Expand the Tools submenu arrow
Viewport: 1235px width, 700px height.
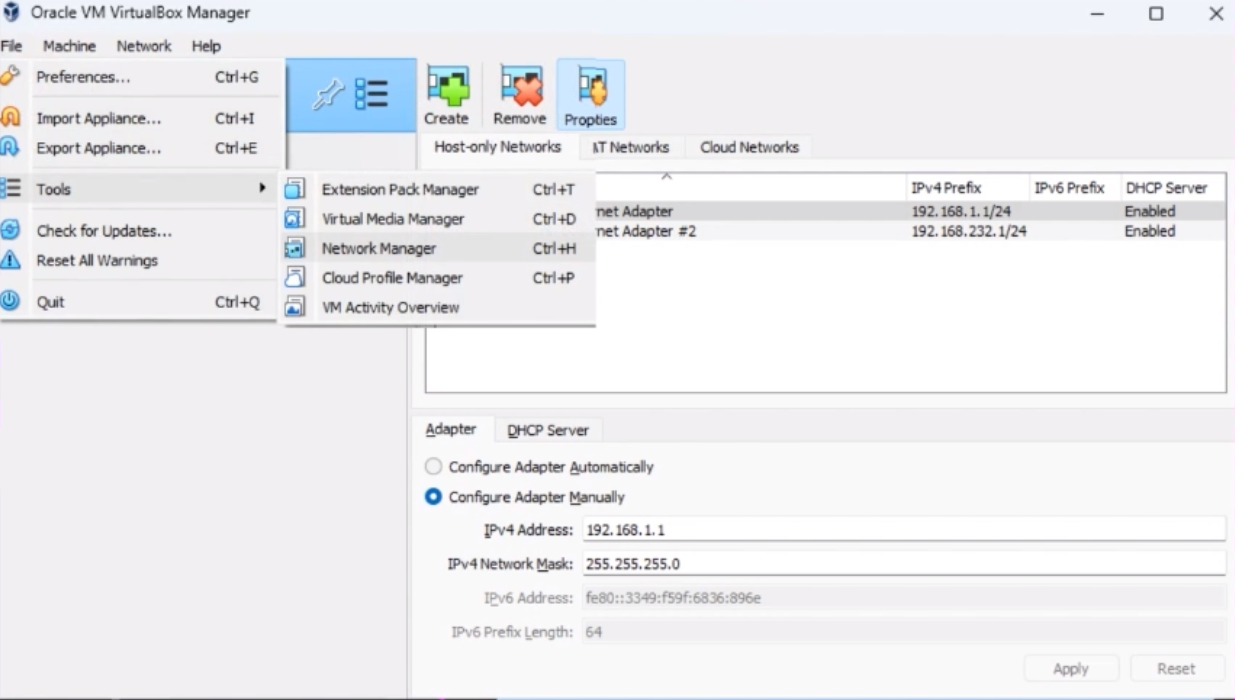pyautogui.click(x=262, y=188)
